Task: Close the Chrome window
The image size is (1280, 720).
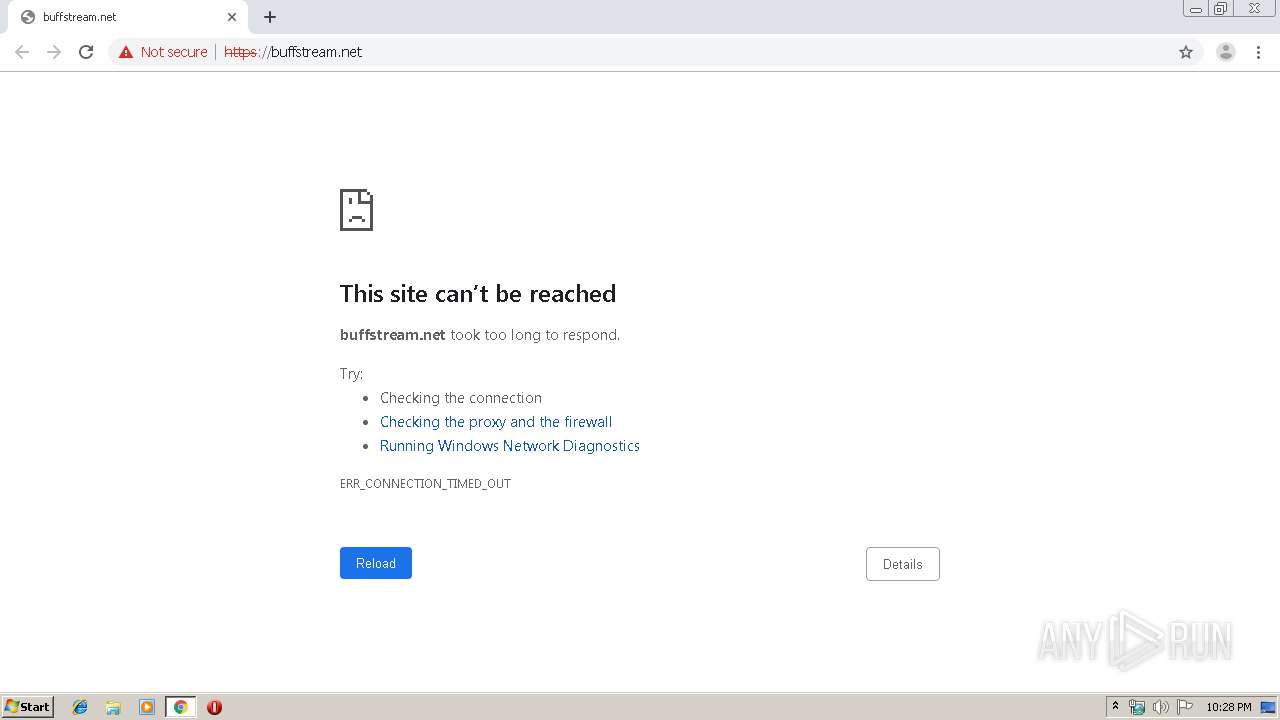Action: pyautogui.click(x=1254, y=9)
